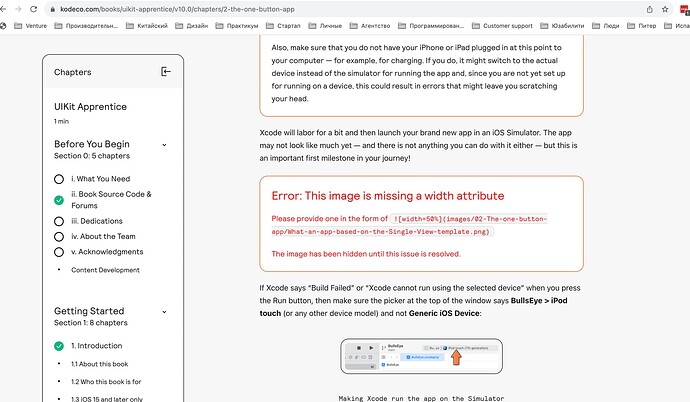The height and width of the screenshot is (402, 690).
Task: Collapse the 'Getting Started' section chevron
Action: point(166,312)
